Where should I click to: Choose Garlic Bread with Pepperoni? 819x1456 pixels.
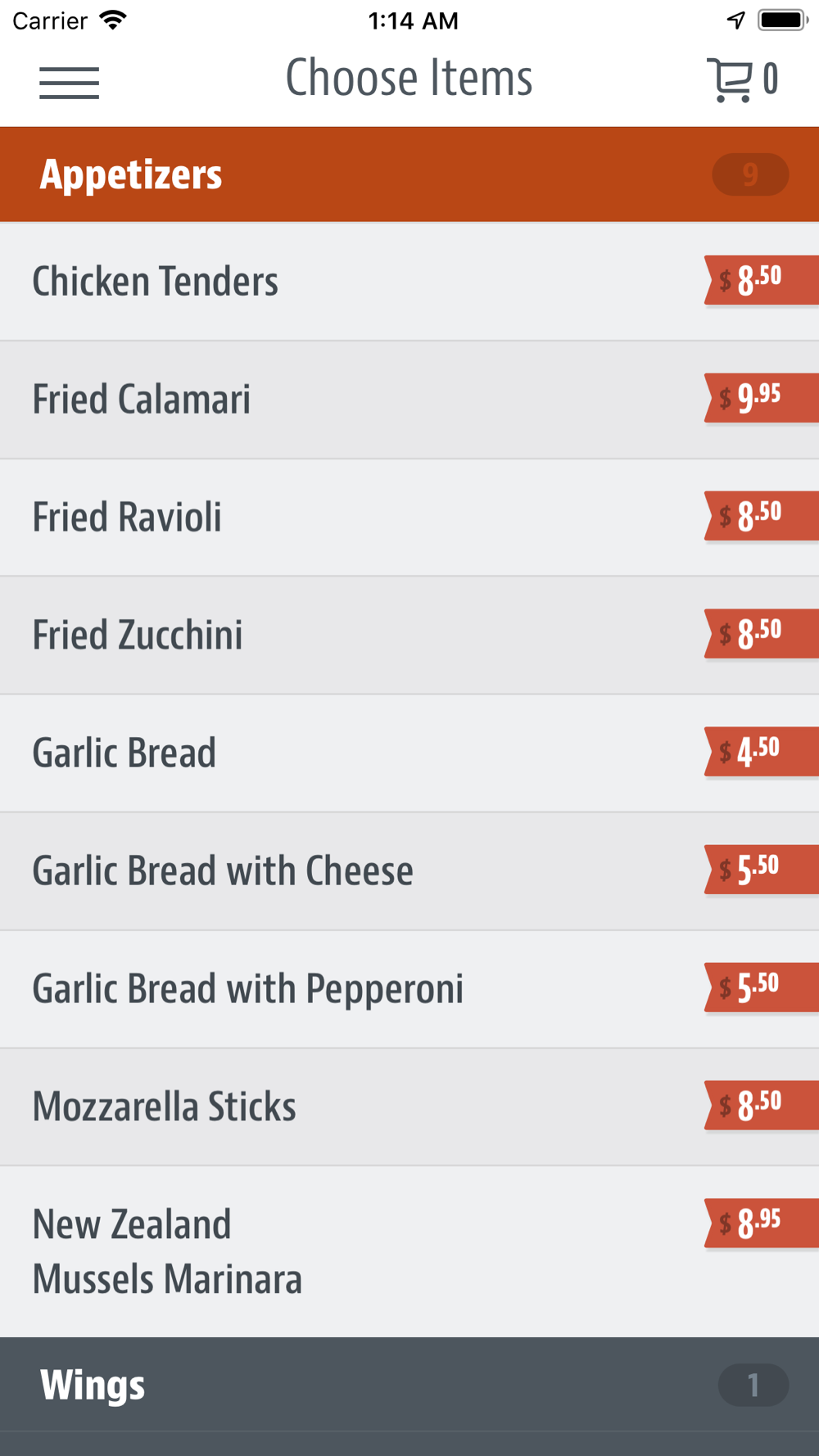pos(409,989)
